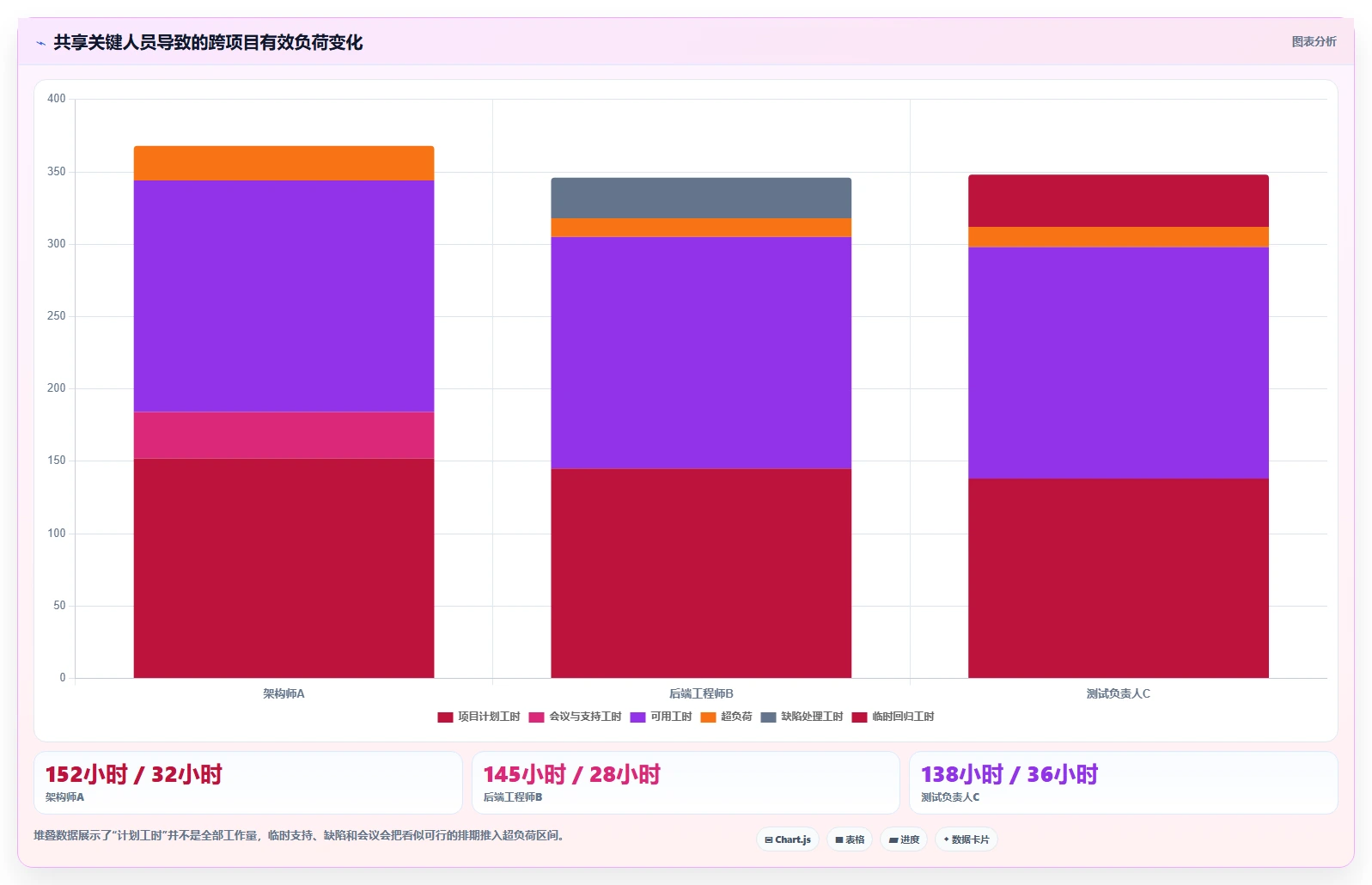Click the 图表分析 label in the header
This screenshot has height=885, width=1372.
1314,41
